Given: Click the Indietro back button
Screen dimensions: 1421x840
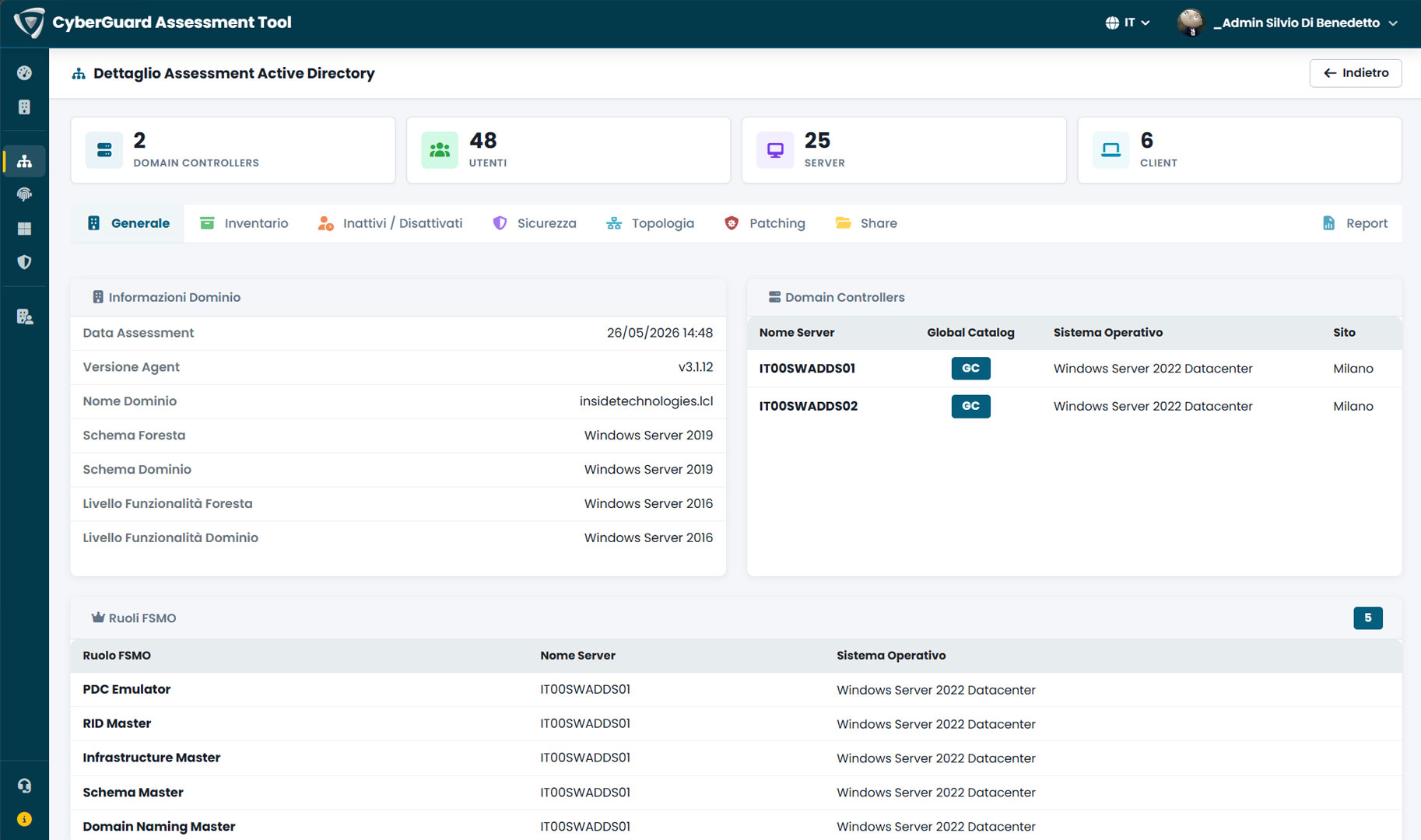Looking at the screenshot, I should (x=1355, y=73).
